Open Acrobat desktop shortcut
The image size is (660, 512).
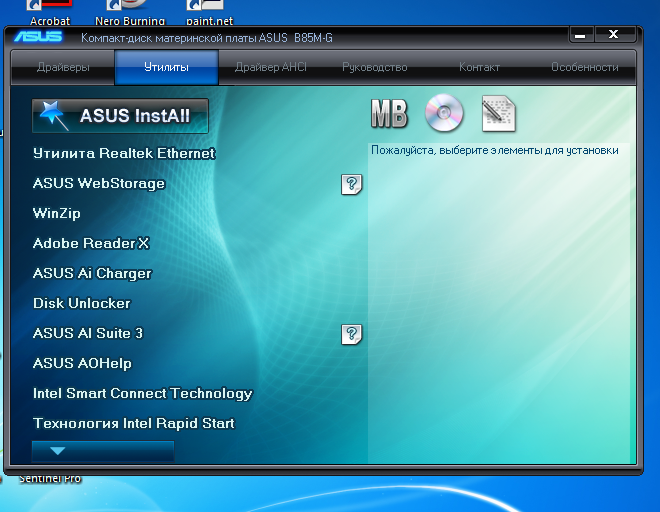tap(50, 13)
